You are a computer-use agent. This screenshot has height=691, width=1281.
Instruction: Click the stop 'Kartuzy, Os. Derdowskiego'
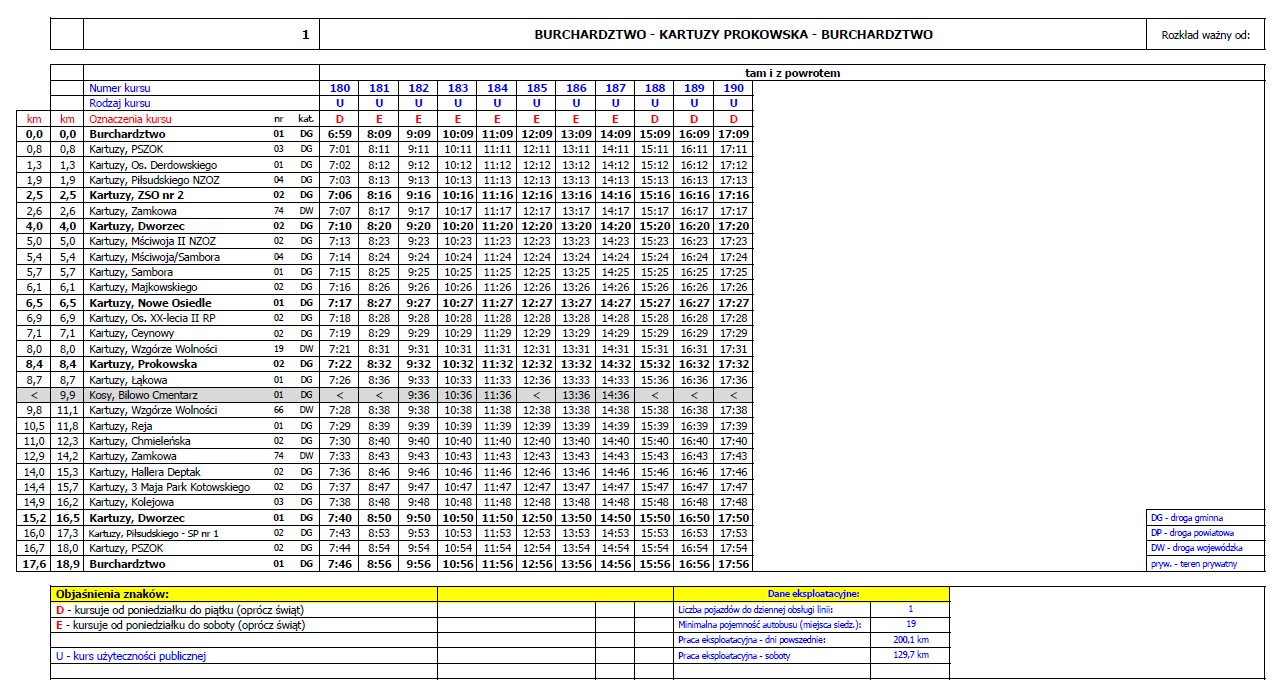pos(152,165)
